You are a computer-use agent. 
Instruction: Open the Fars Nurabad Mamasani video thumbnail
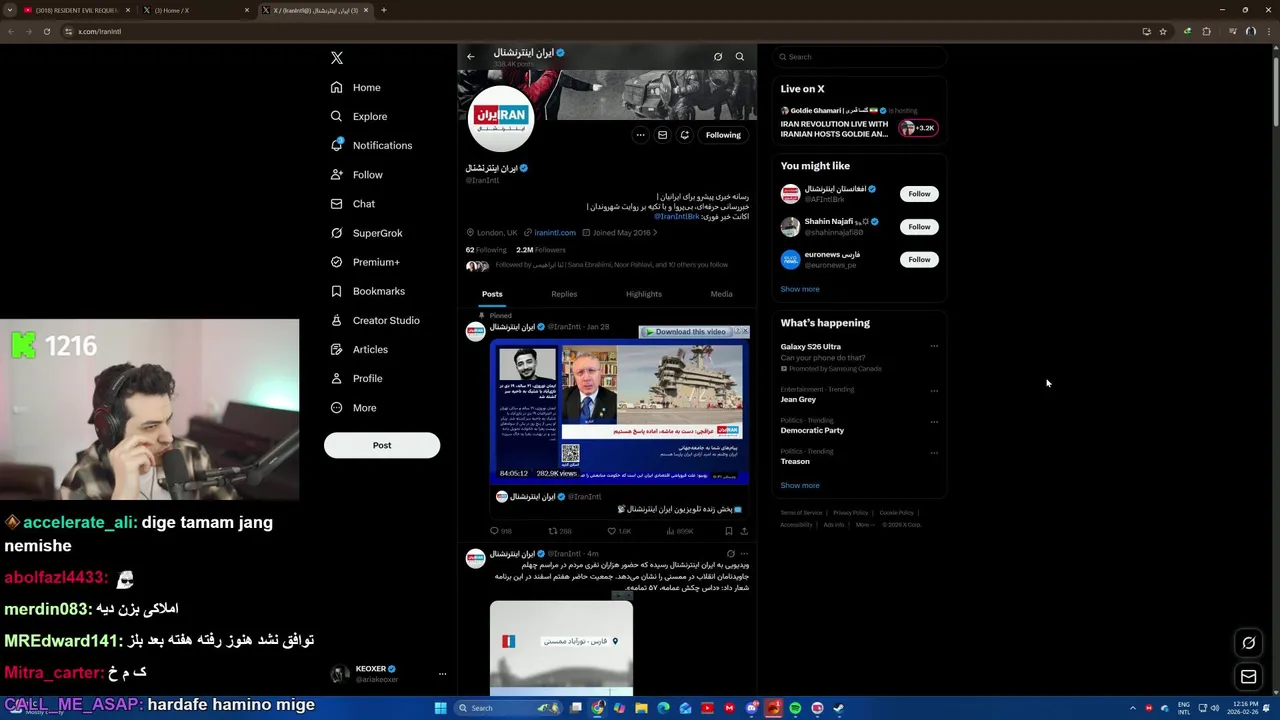point(561,647)
